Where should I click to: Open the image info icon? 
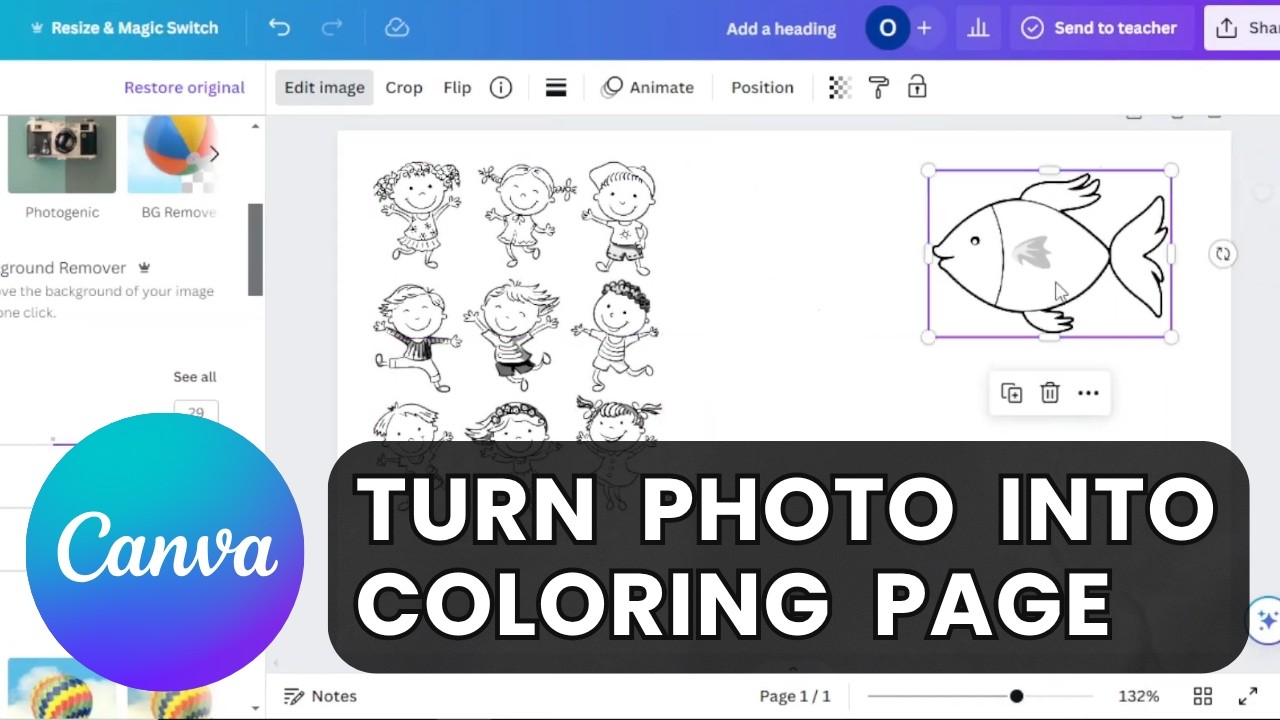[x=501, y=87]
